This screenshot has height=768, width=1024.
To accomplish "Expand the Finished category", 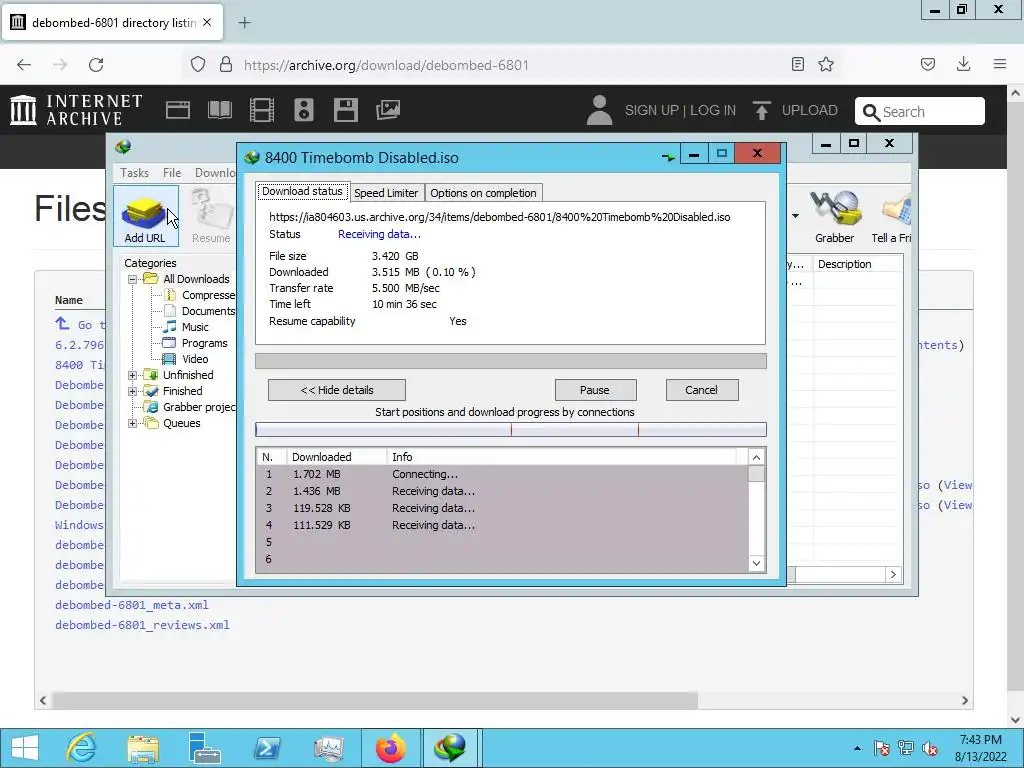I will tap(133, 391).
